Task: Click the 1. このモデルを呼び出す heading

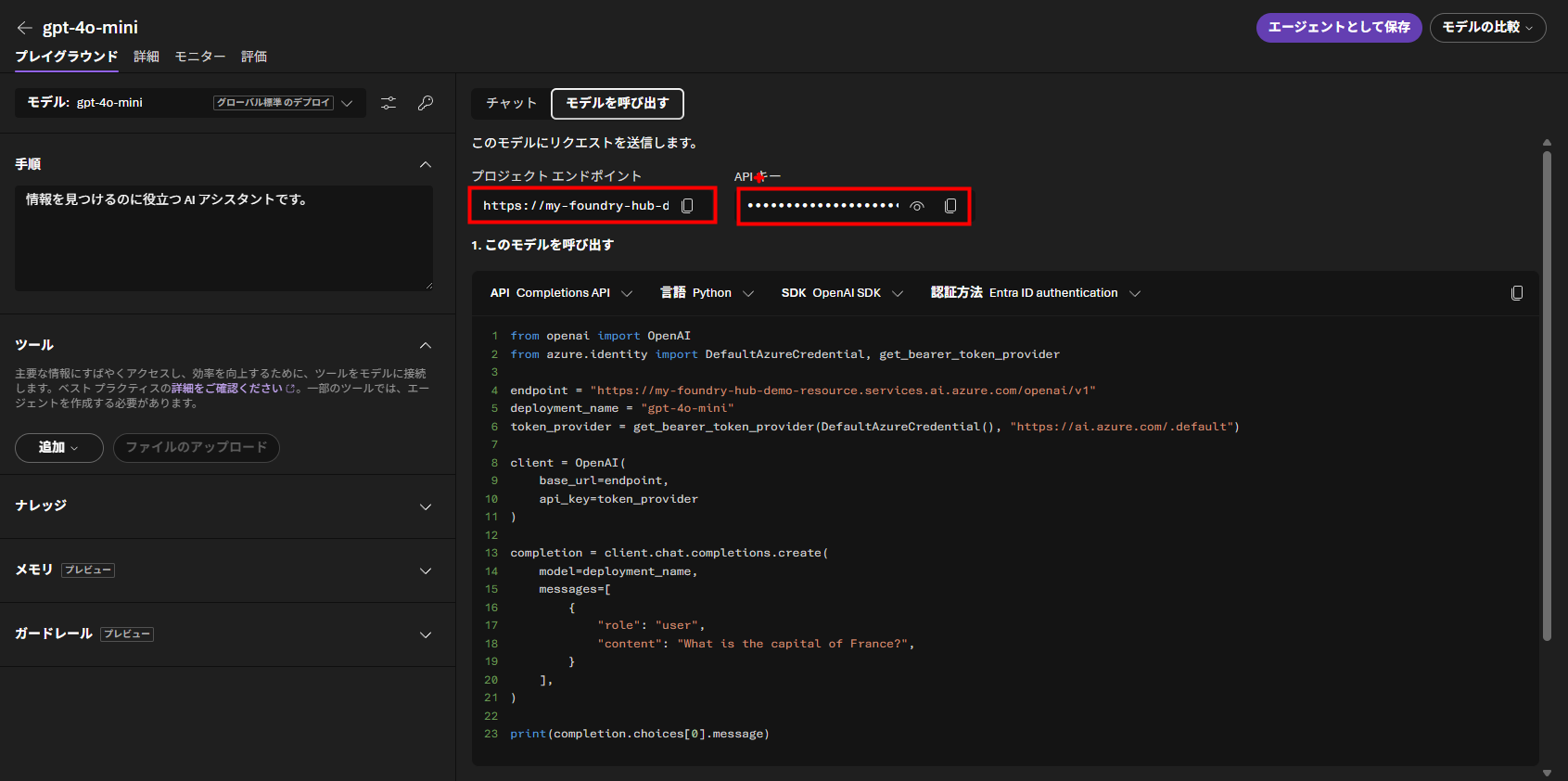Action: click(542, 245)
